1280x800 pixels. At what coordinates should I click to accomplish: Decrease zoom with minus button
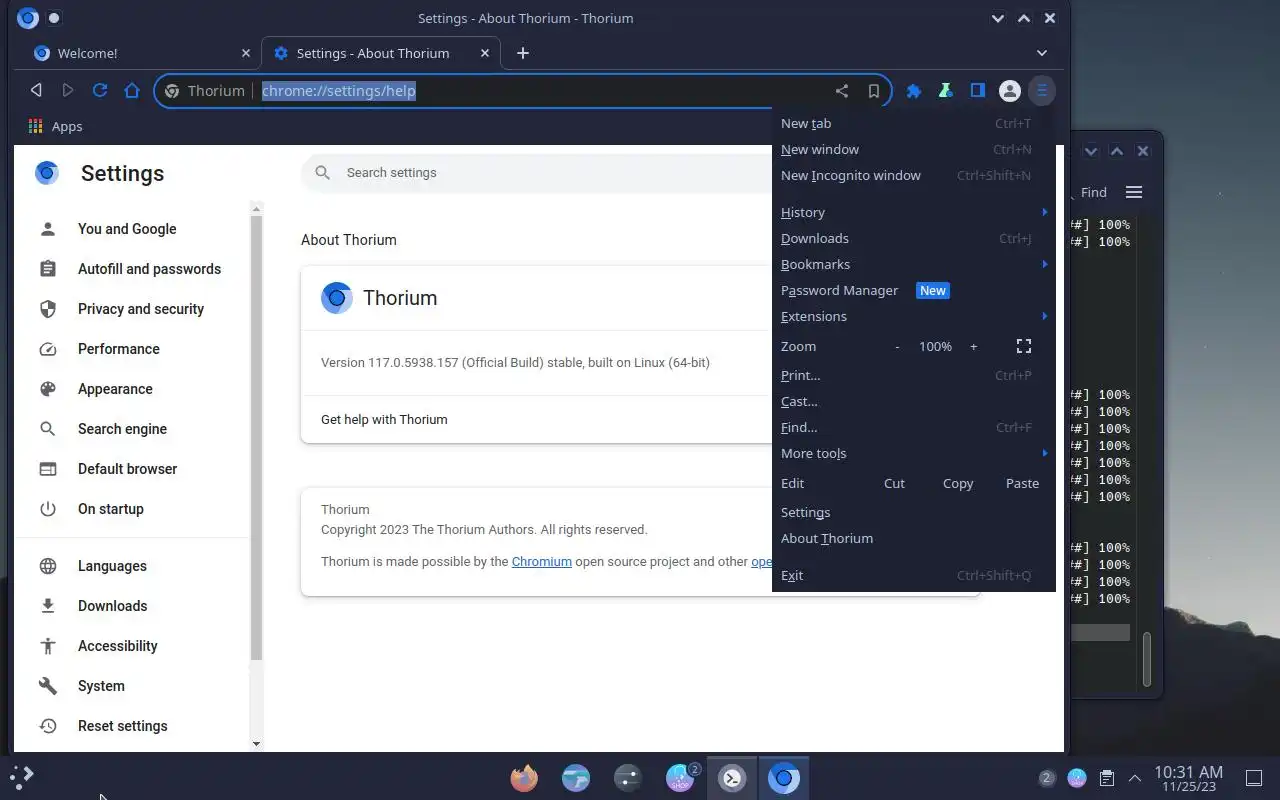tap(897, 346)
